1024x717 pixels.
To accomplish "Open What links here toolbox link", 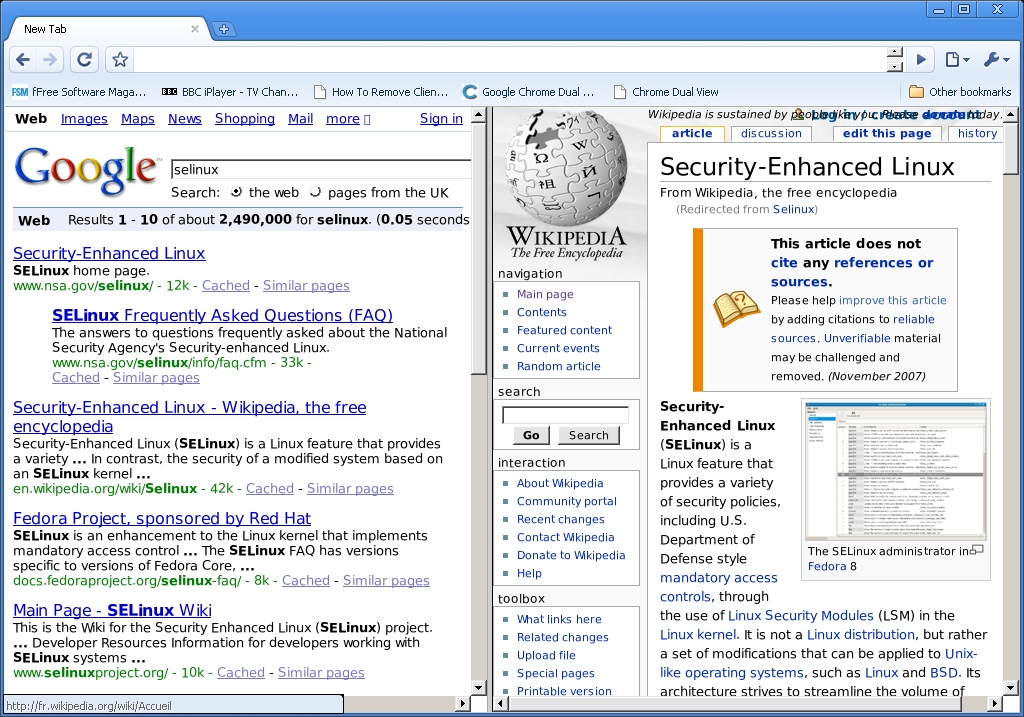I will pos(559,619).
